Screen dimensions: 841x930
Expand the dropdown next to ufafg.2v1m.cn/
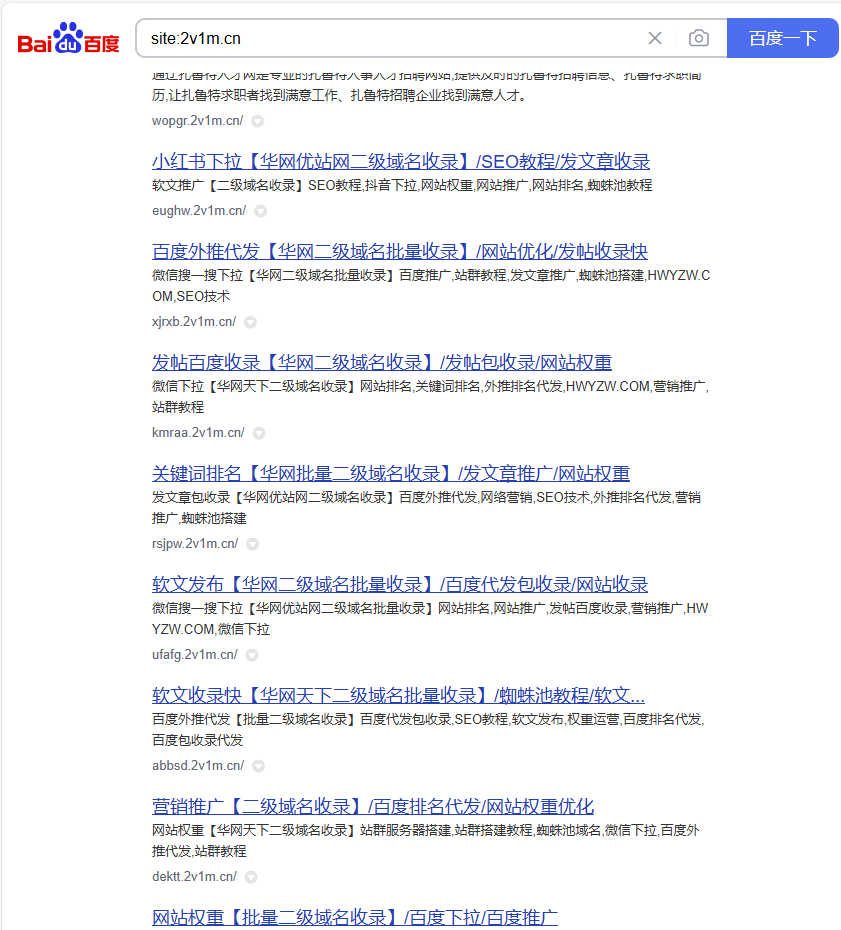[x=252, y=655]
